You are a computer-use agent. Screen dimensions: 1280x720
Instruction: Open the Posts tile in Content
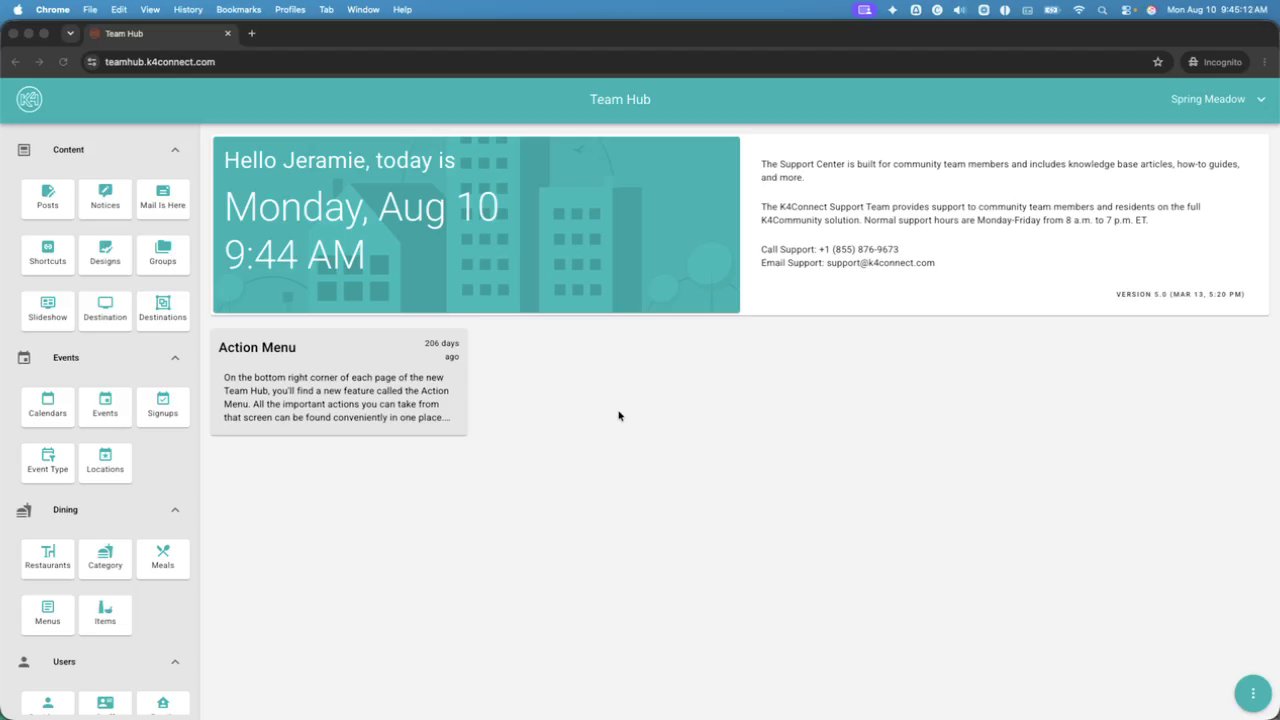pos(48,198)
